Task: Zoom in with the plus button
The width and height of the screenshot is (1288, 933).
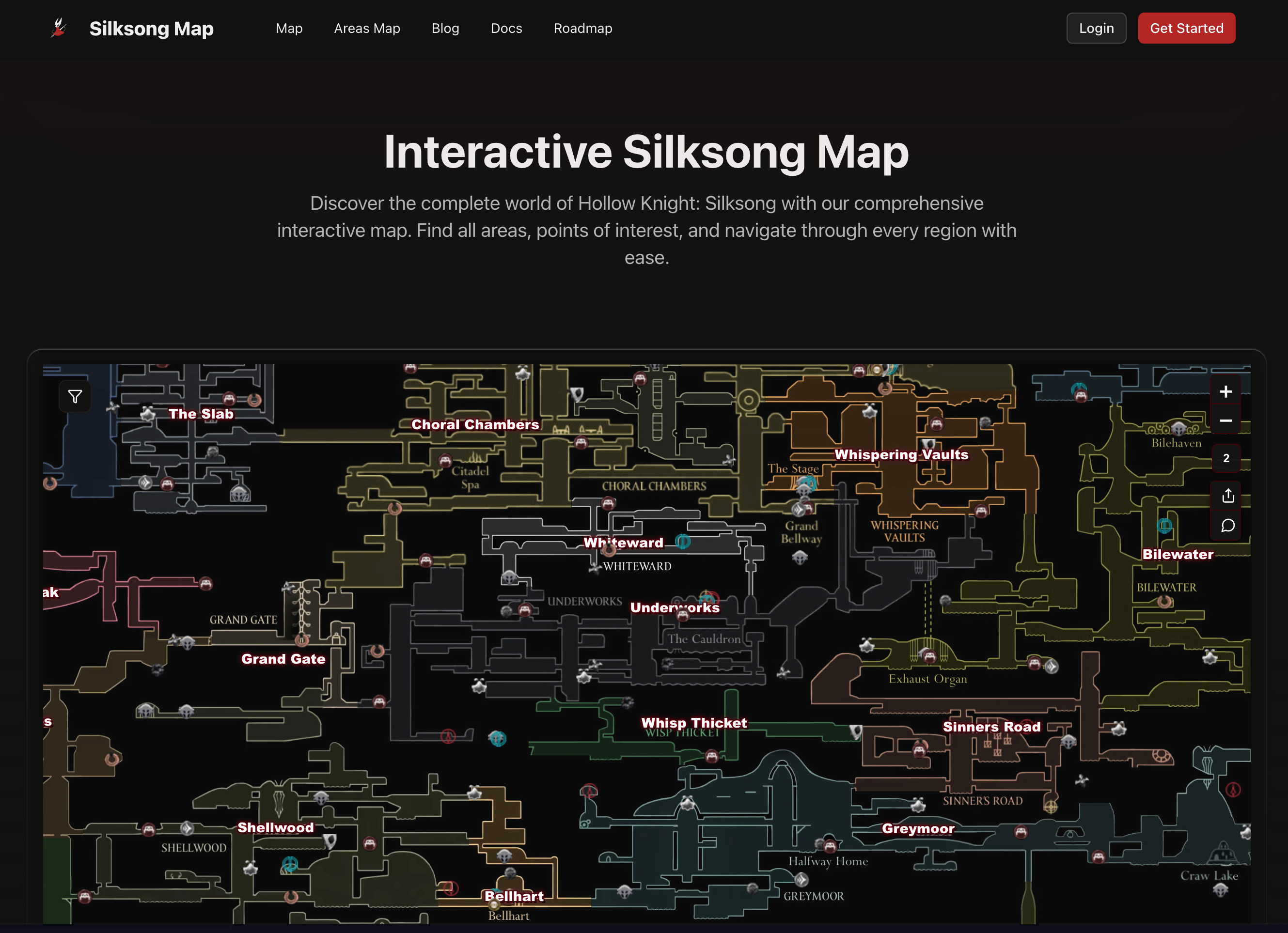Action: (x=1225, y=392)
